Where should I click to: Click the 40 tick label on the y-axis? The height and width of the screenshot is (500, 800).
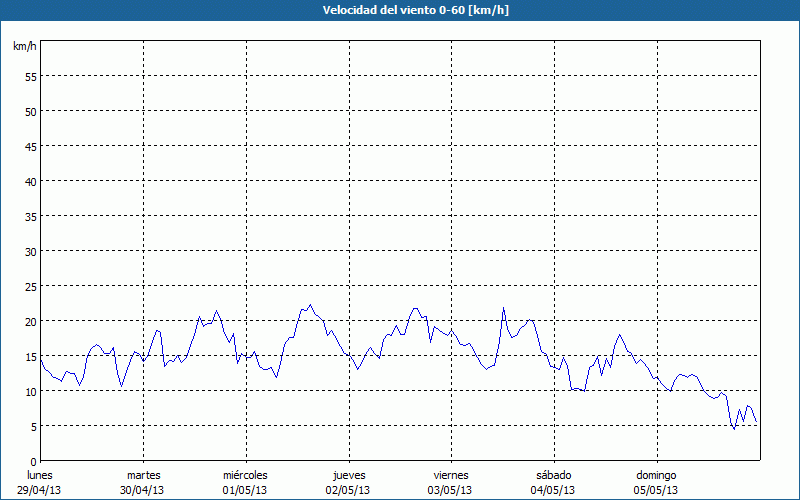click(30, 182)
